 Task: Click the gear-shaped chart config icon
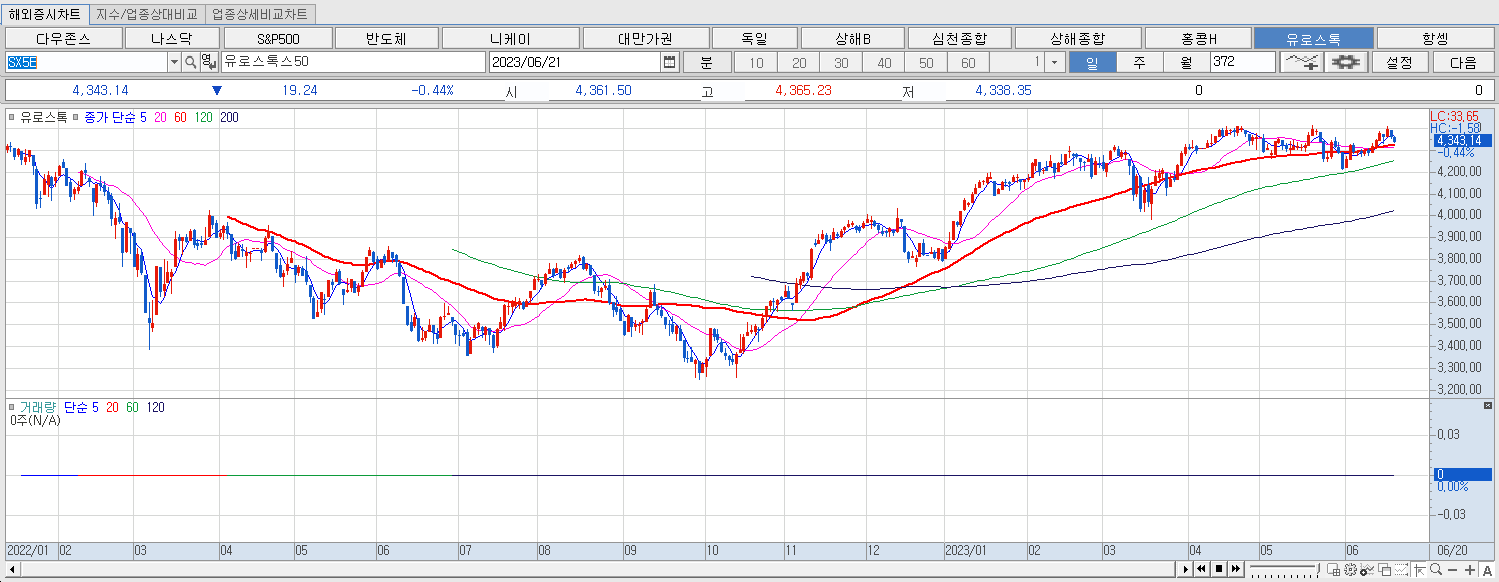[x=1347, y=62]
